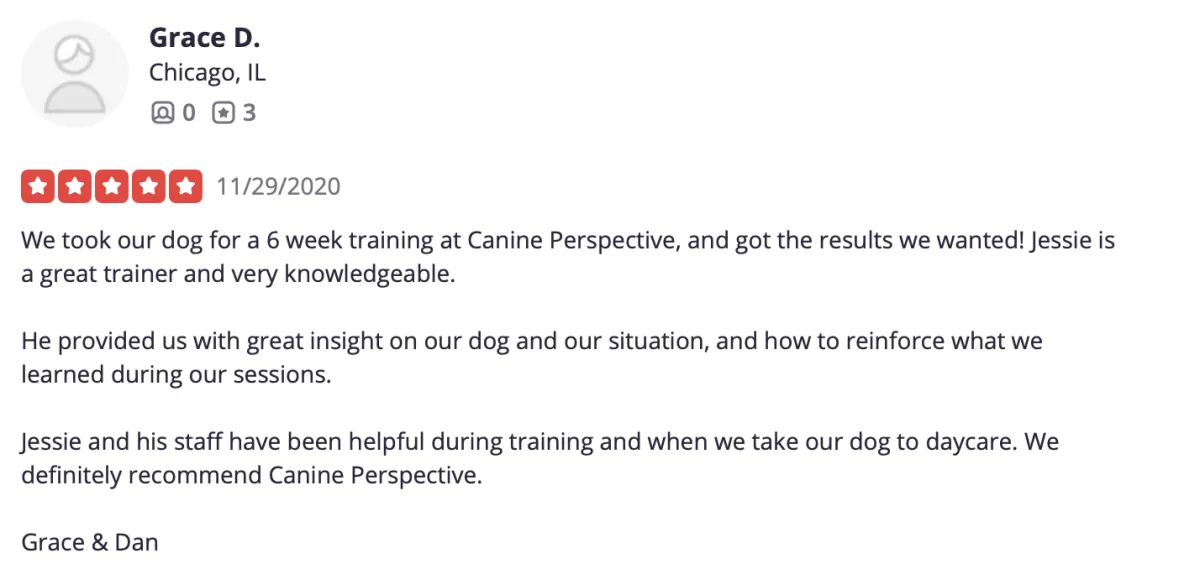Click 'learned during our sessions' text
The image size is (1200, 569).
(176, 375)
